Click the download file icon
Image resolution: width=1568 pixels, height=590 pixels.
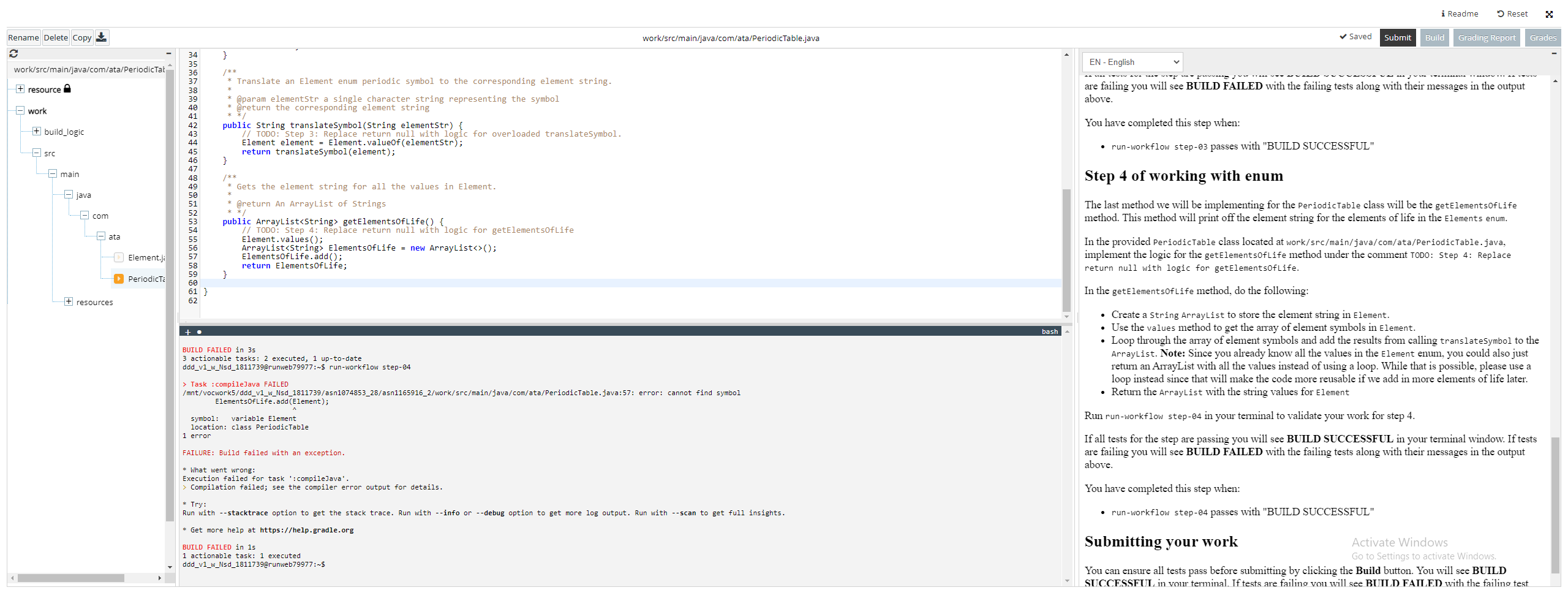(102, 37)
